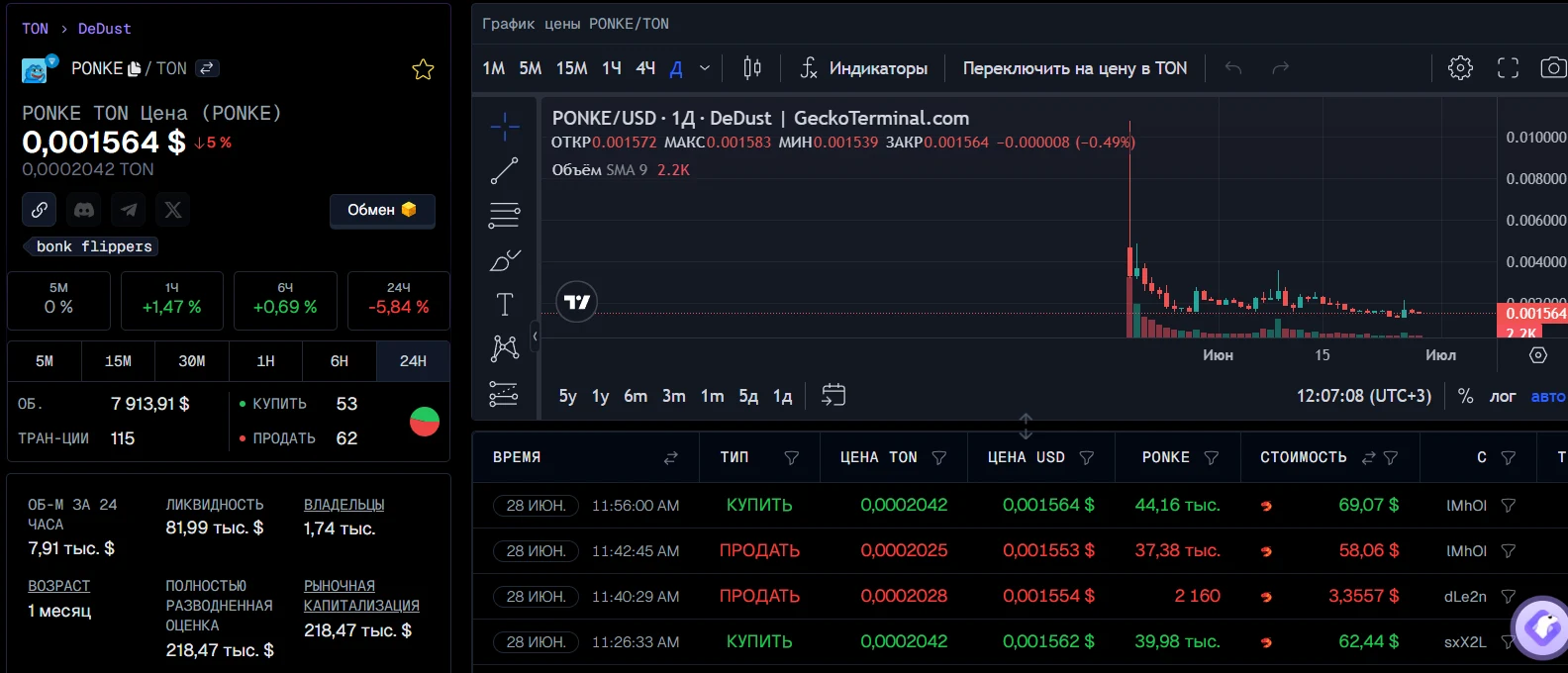Set chart range to 3m

coord(673,396)
